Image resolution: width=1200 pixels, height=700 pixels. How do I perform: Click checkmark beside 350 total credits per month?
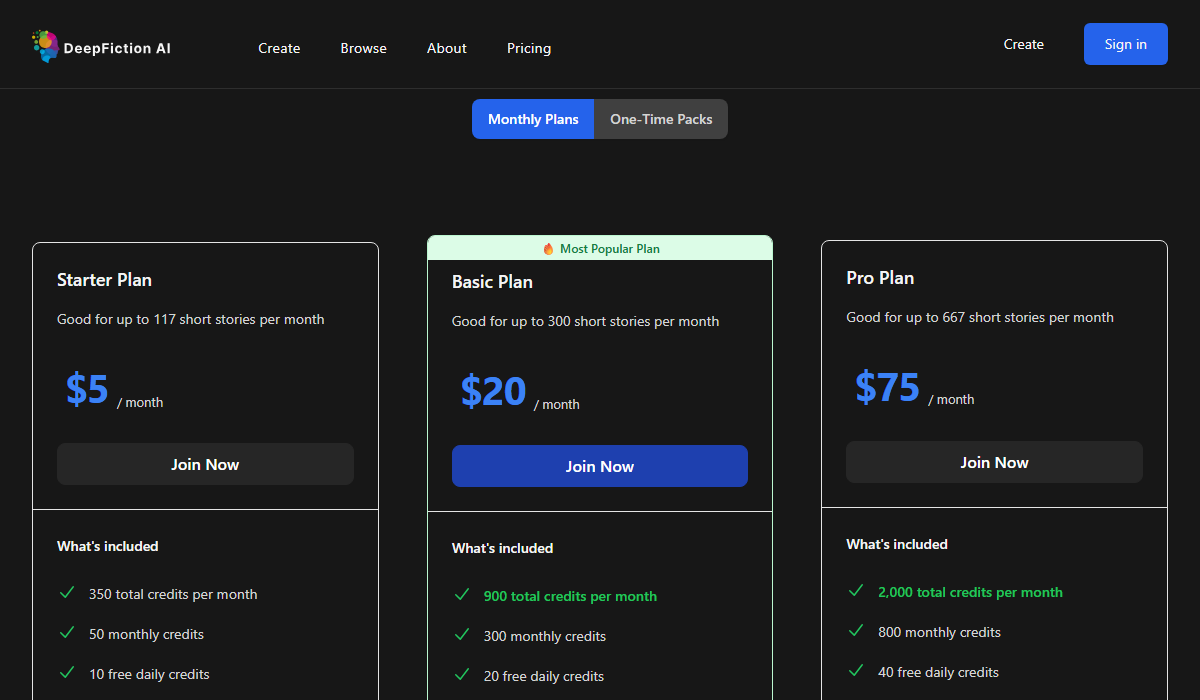click(67, 593)
